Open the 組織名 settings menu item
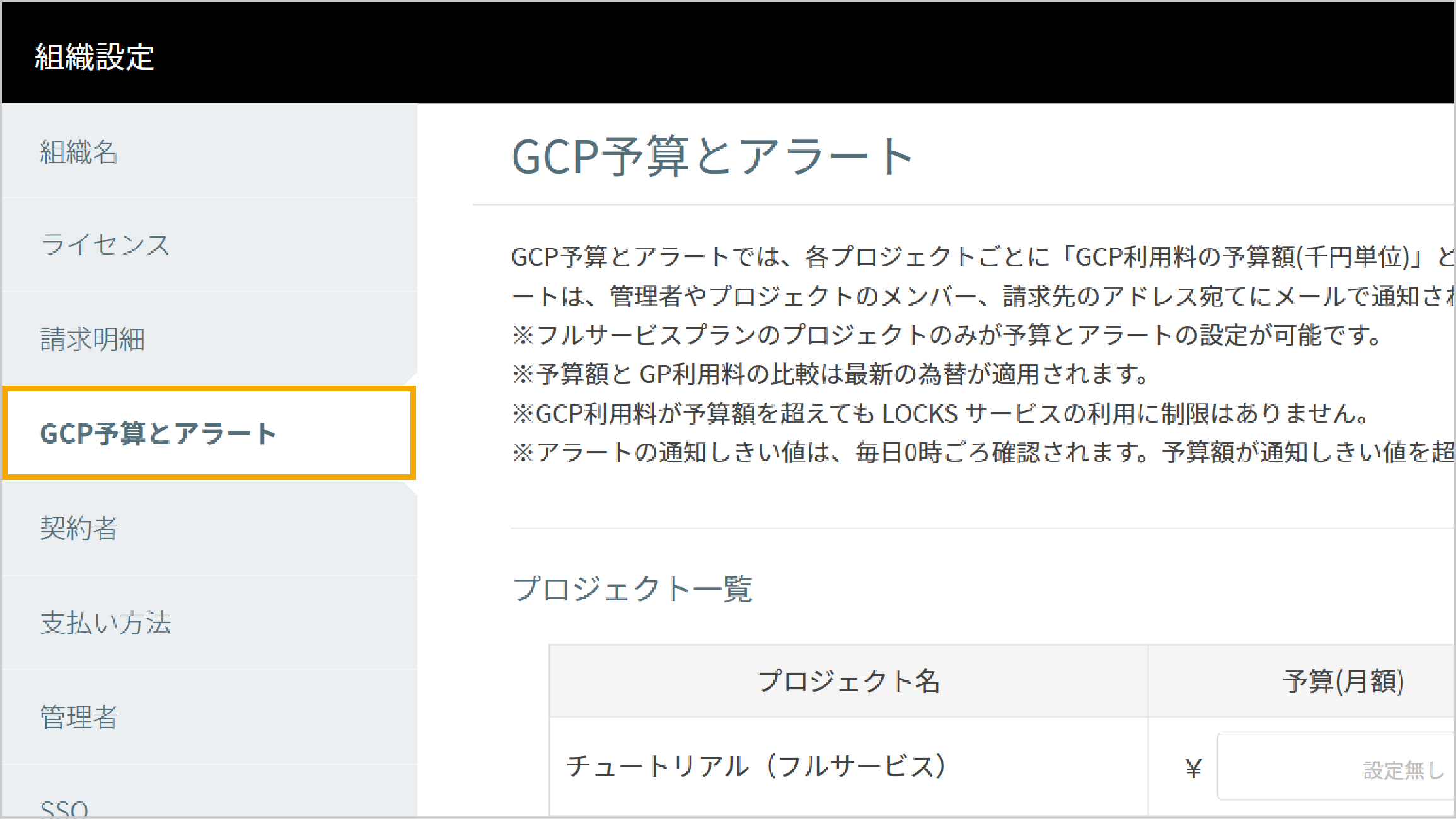1456x819 pixels. pos(209,151)
